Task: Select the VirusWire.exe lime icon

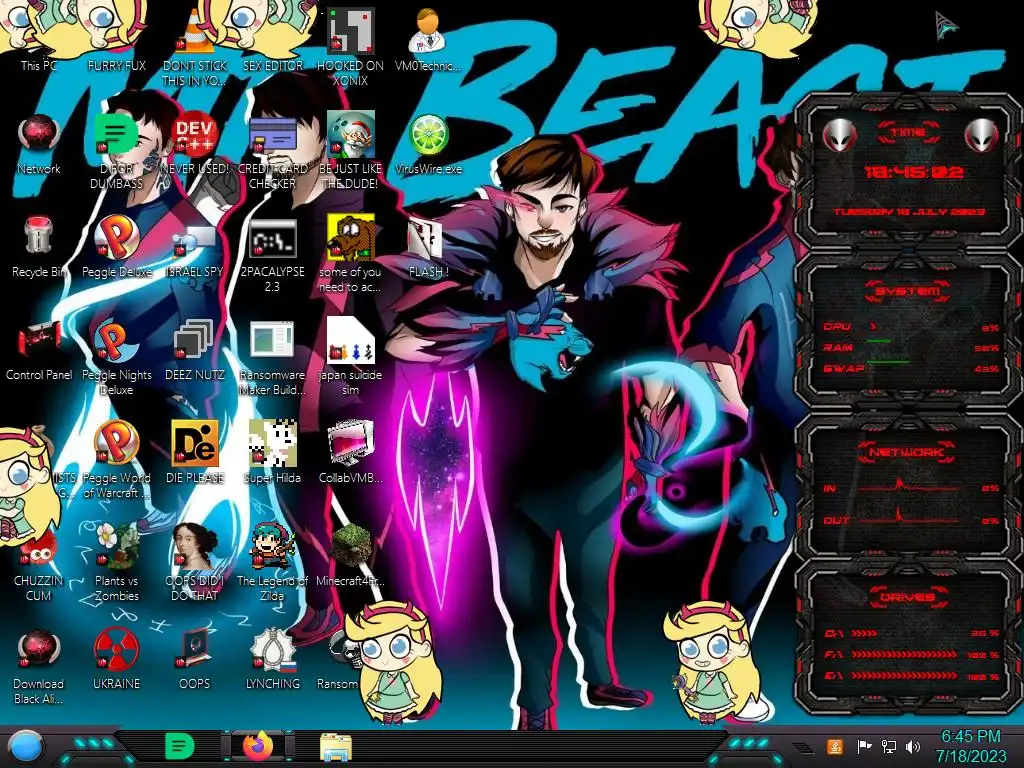Action: [x=428, y=144]
